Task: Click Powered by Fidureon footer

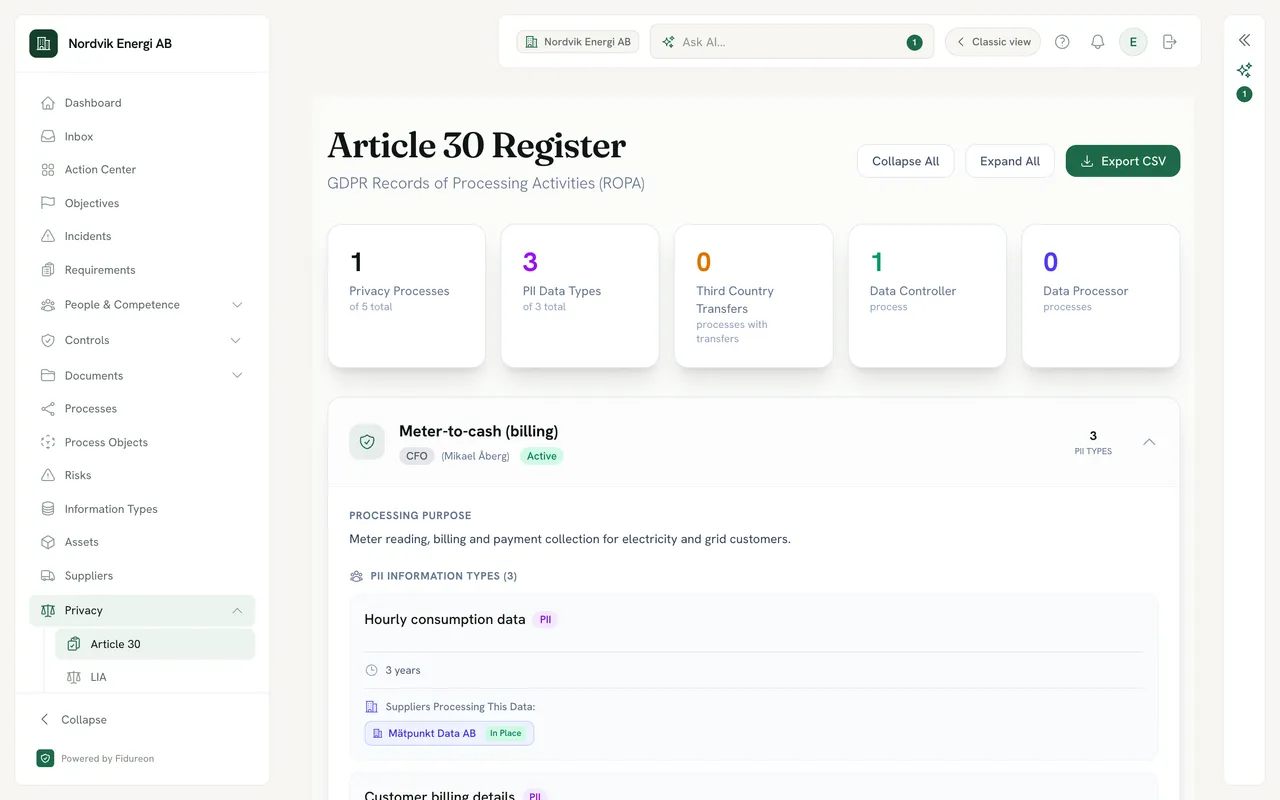Action: point(95,759)
